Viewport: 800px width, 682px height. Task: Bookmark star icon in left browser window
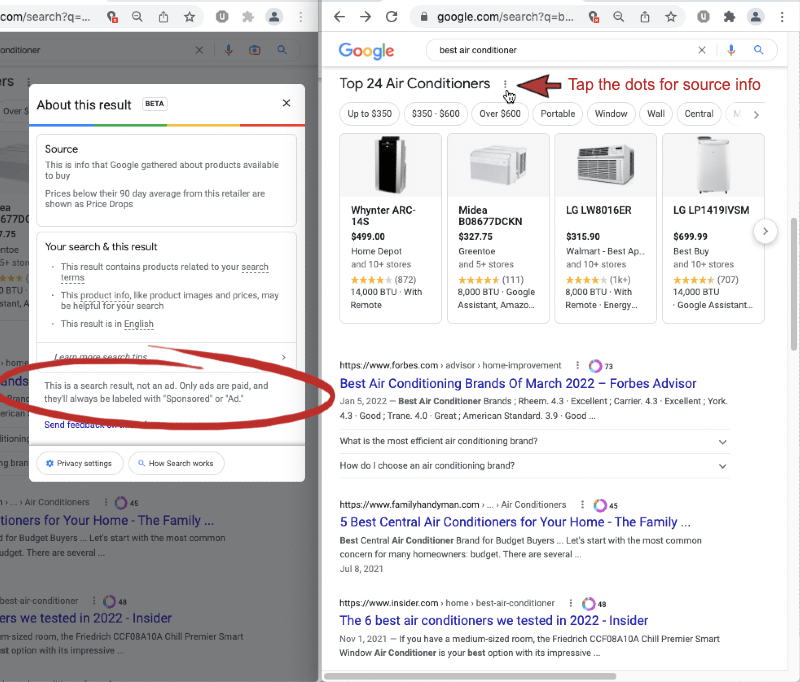(189, 17)
